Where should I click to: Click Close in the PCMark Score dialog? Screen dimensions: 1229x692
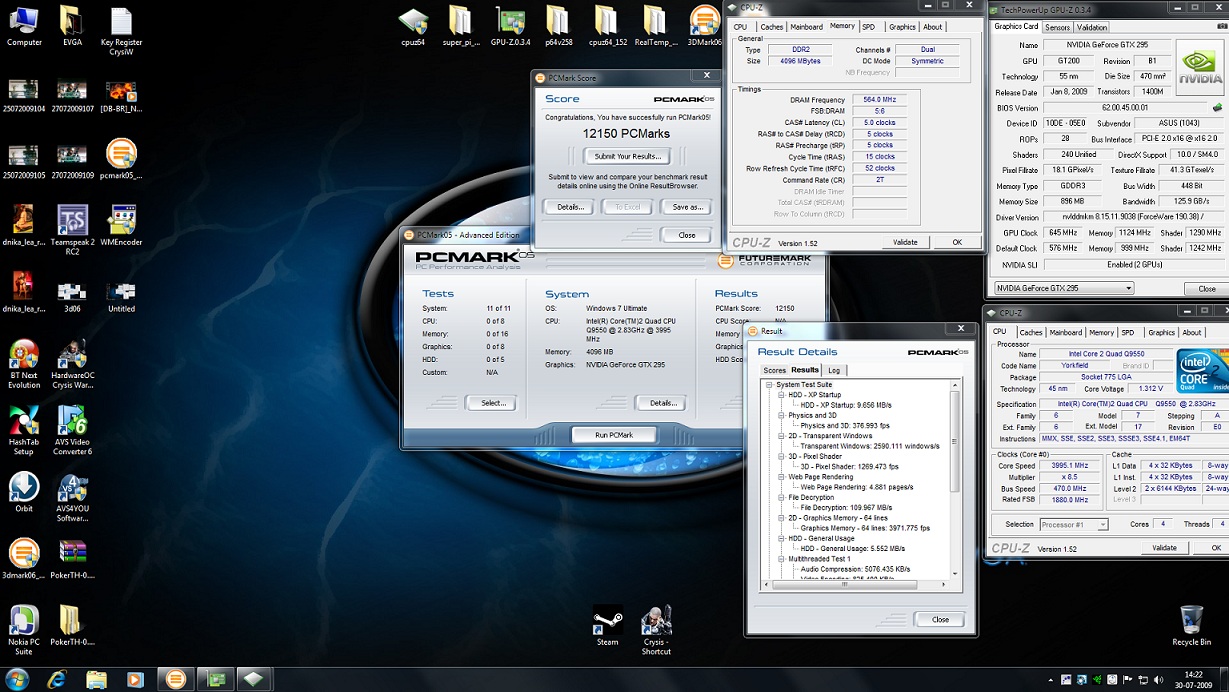coord(687,235)
